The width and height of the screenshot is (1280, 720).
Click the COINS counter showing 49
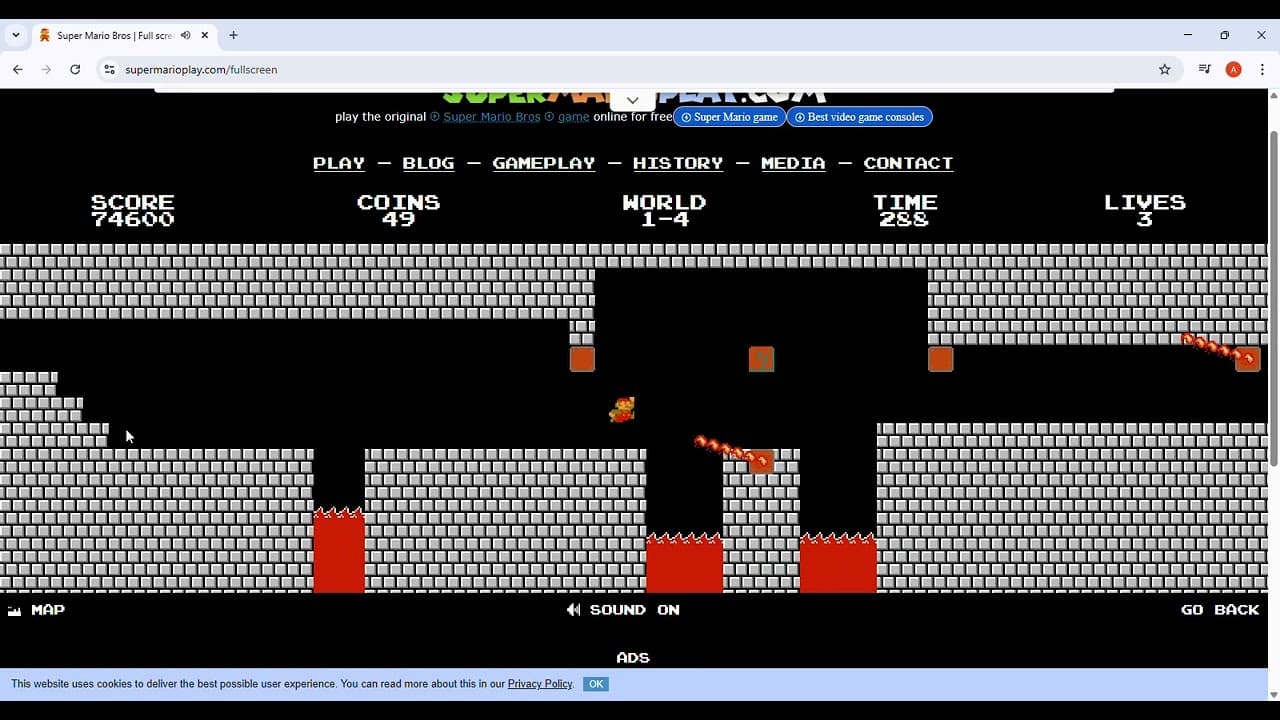398,210
